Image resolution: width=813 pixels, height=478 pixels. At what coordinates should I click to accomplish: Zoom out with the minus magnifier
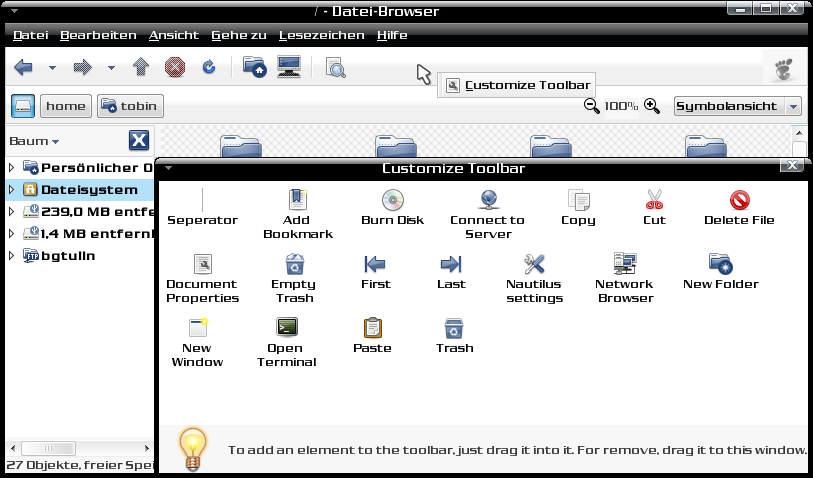592,106
